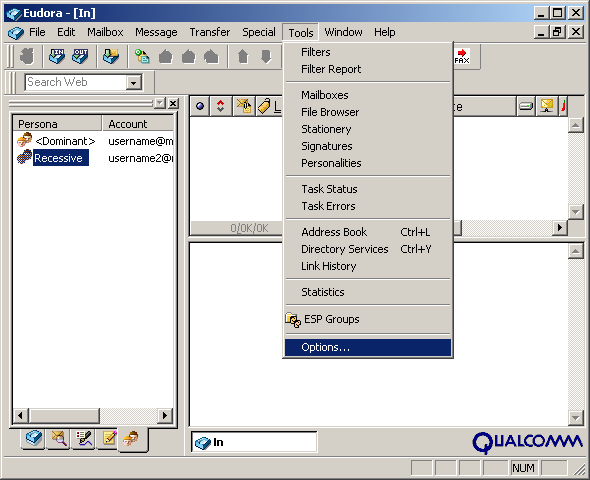This screenshot has height=480, width=590.
Task: Click the Check Mail IN tray icon
Action: [x=57, y=56]
